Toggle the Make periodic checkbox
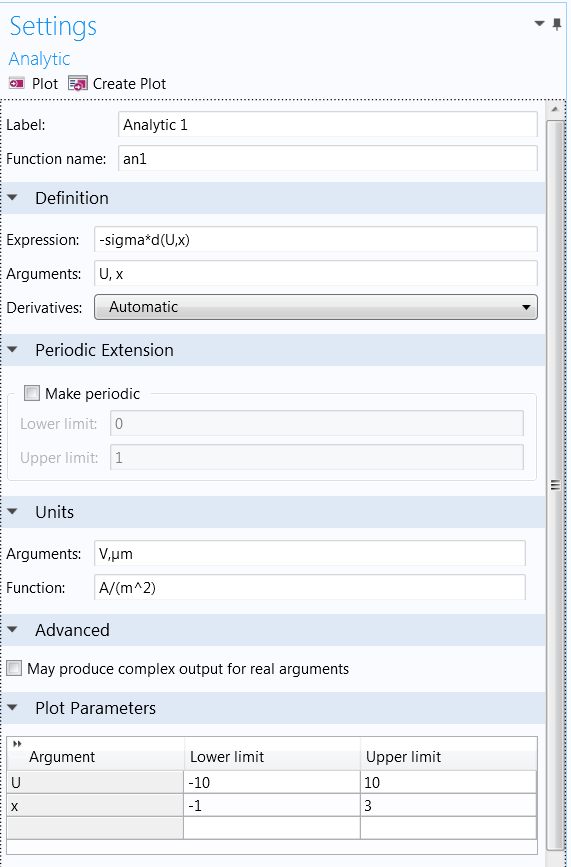 33,394
